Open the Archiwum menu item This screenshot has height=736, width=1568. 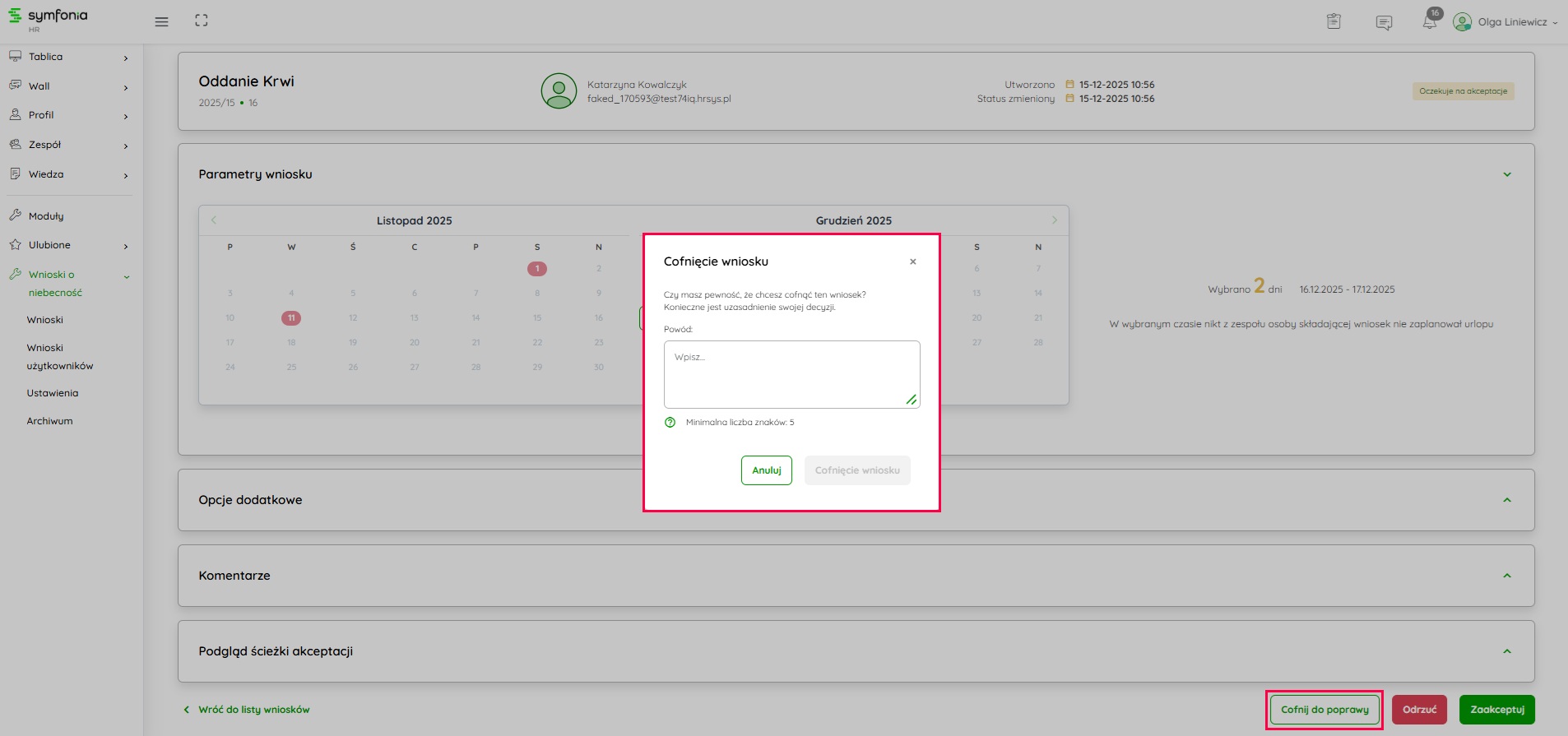click(49, 421)
